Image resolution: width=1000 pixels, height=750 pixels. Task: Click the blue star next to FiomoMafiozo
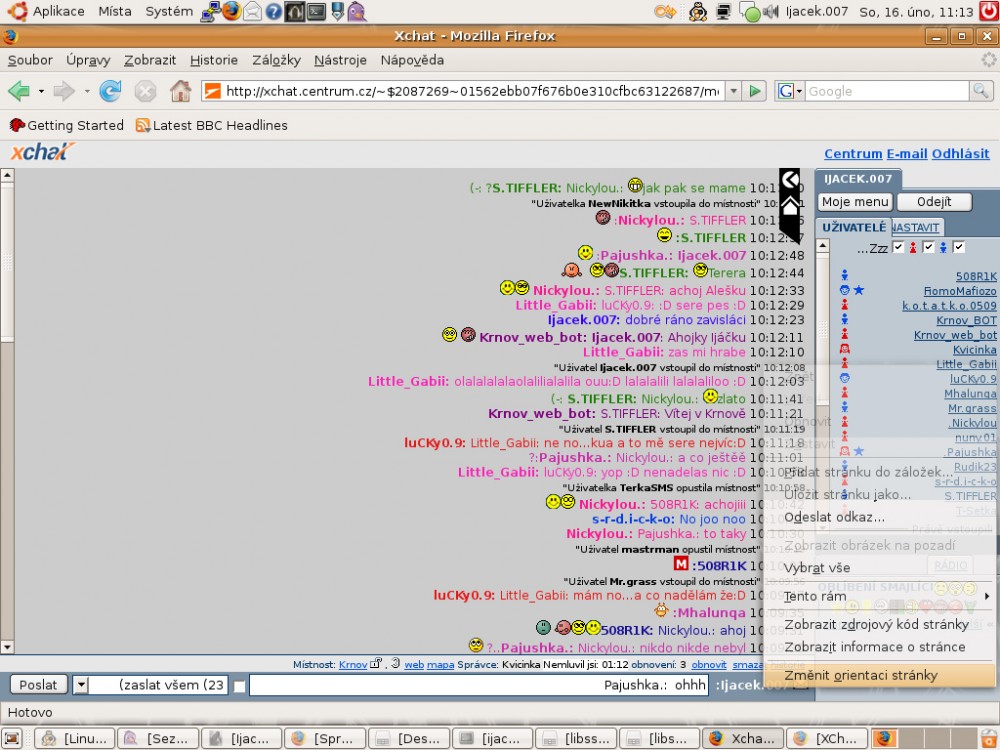[x=859, y=290]
